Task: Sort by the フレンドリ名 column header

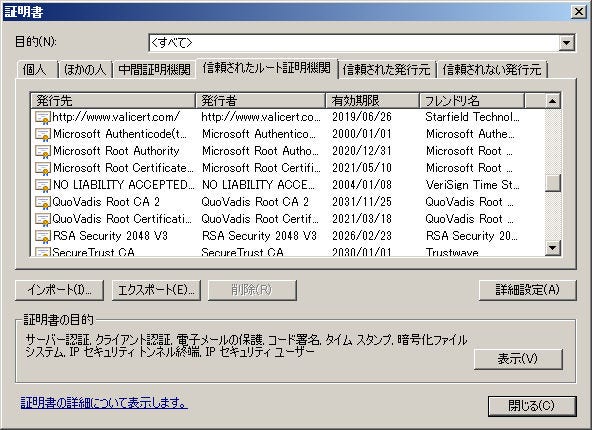Action: pos(472,101)
